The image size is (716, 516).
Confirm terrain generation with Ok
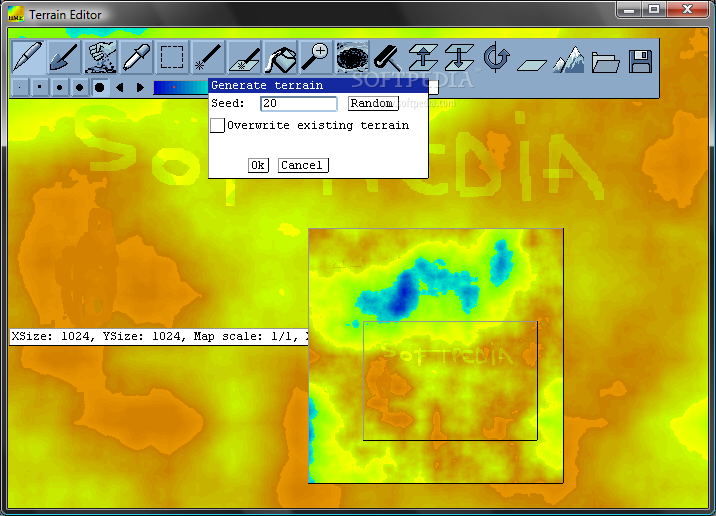tap(258, 165)
